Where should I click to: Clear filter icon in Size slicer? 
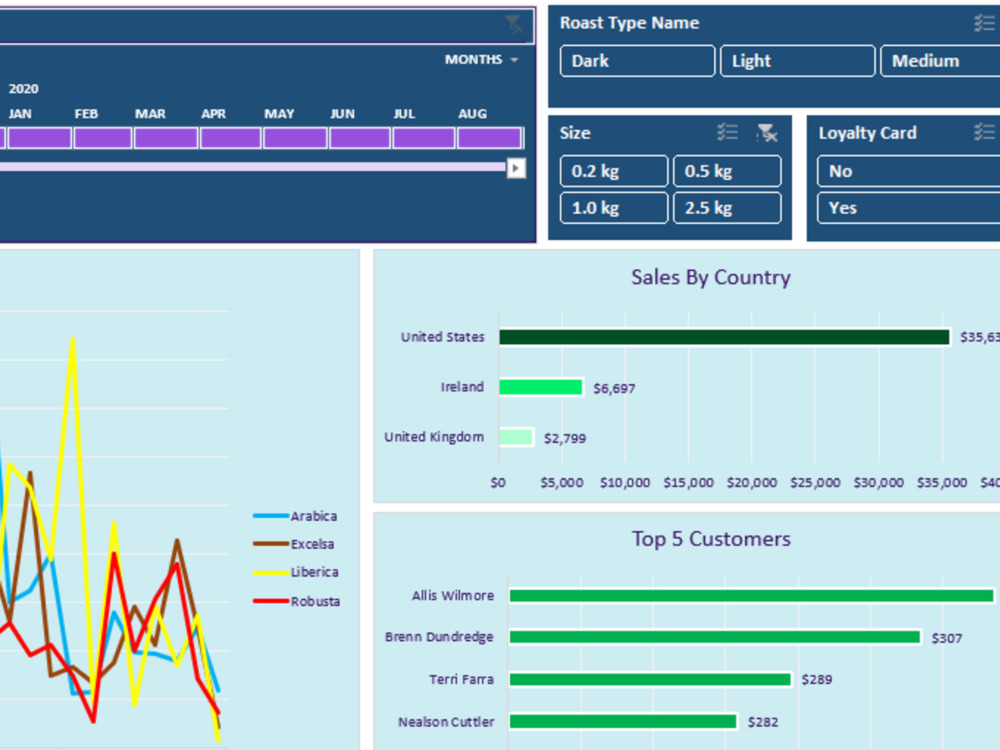(x=767, y=133)
